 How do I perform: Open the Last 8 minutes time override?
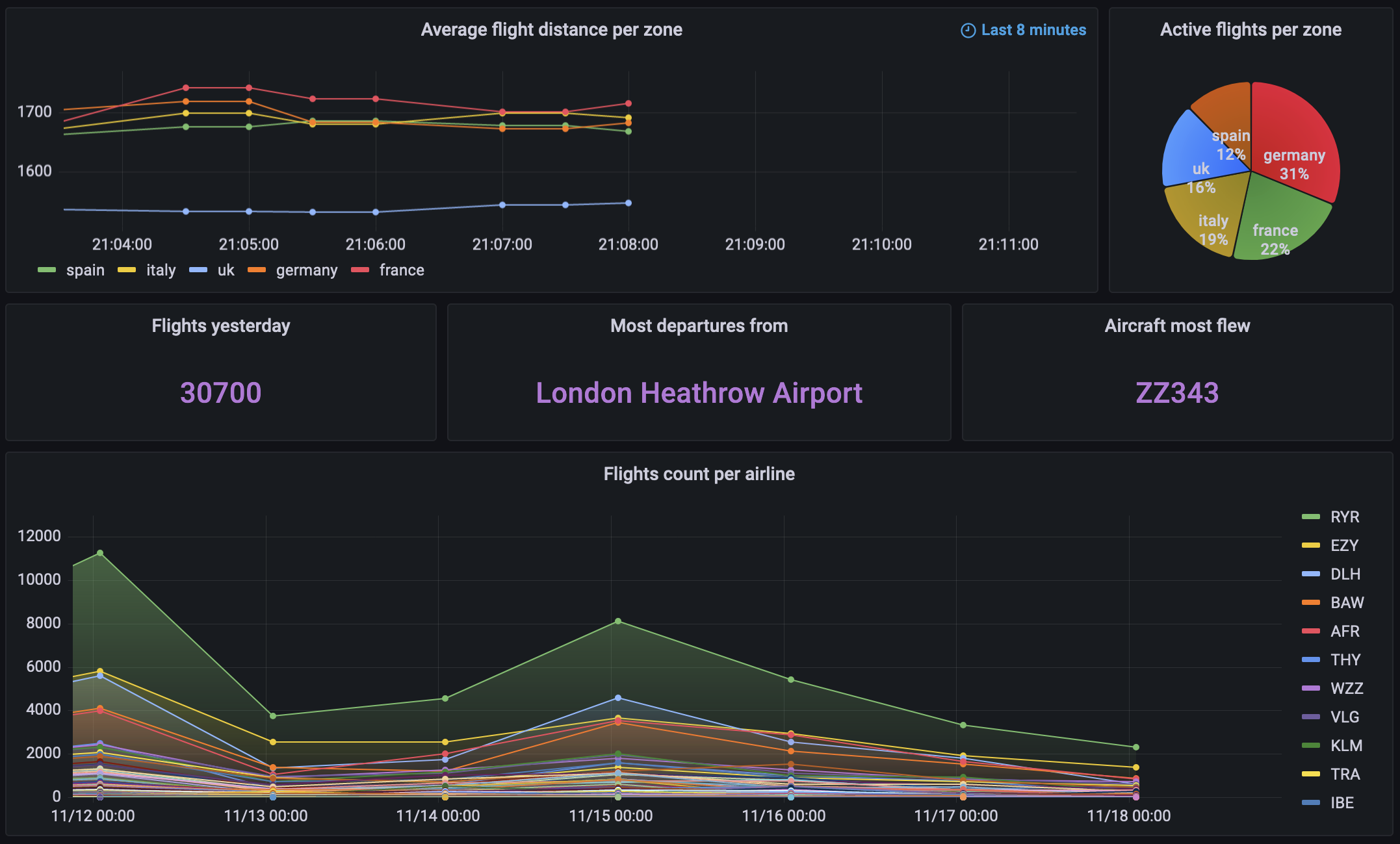click(1033, 31)
